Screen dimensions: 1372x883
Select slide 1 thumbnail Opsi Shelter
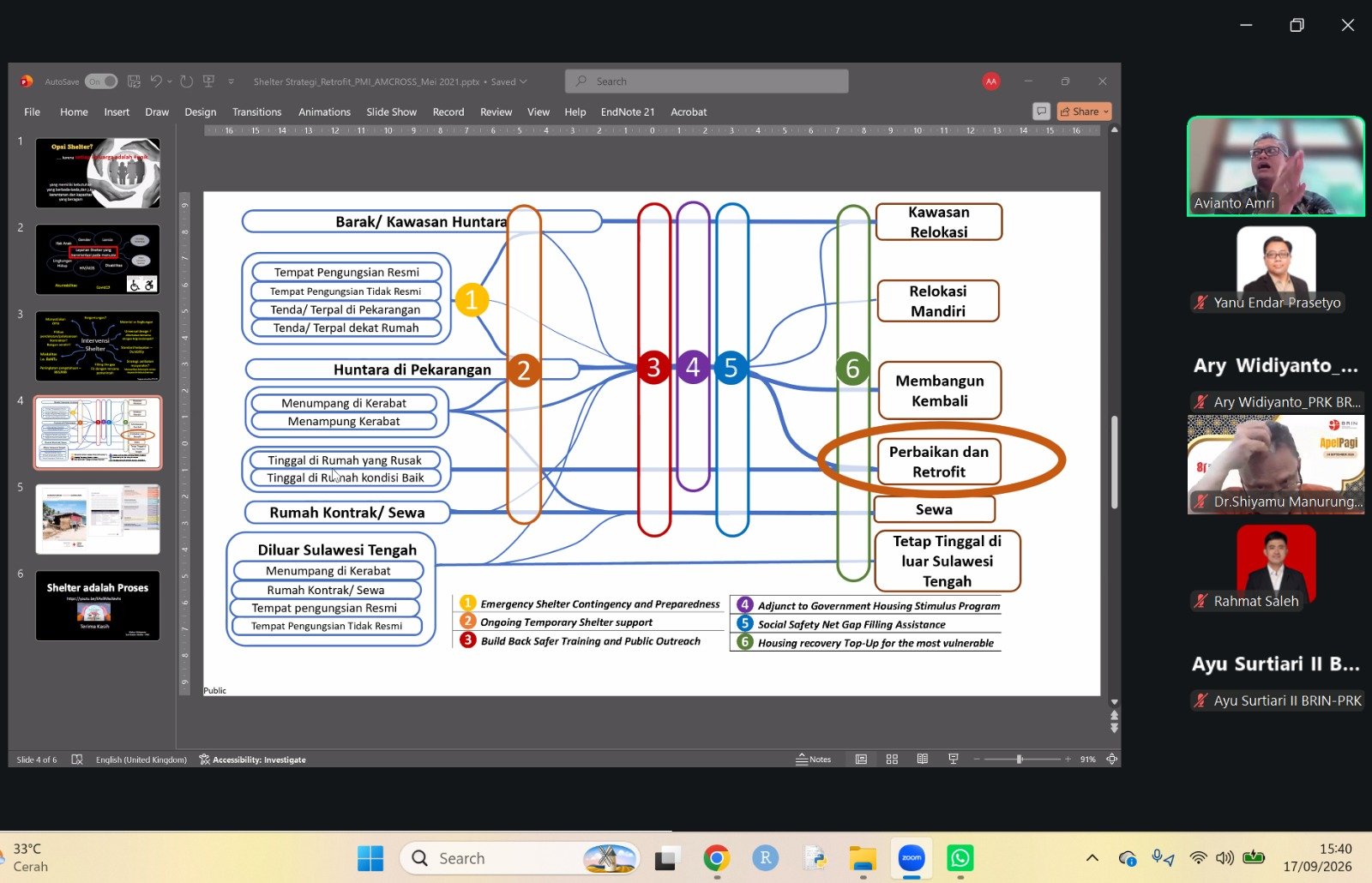click(x=98, y=173)
